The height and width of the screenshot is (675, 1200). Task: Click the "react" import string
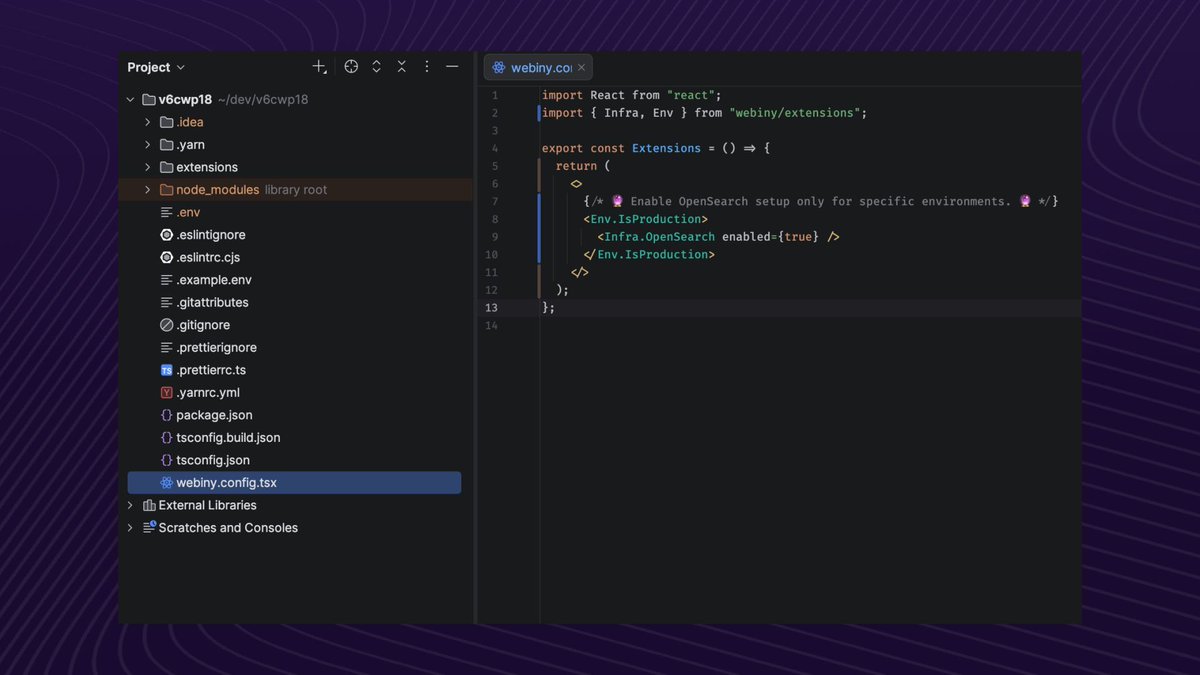point(691,95)
